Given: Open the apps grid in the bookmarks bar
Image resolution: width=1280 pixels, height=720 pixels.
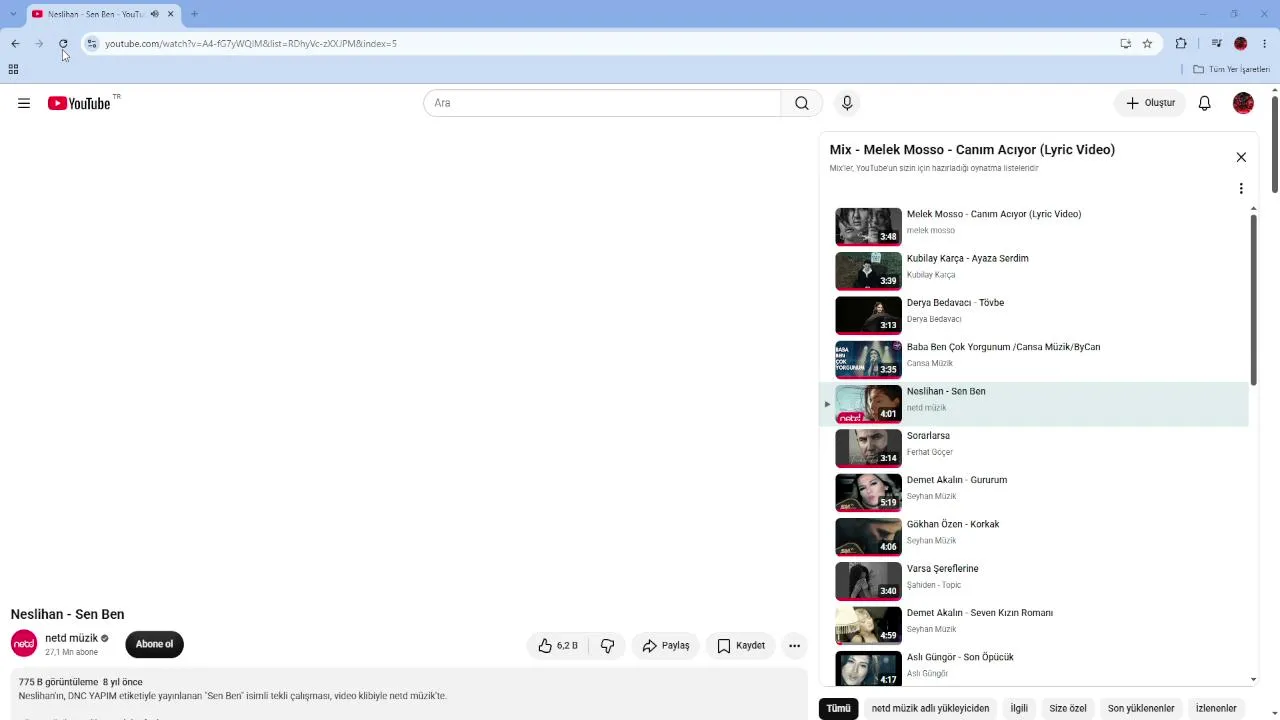Looking at the screenshot, I should click(13, 69).
